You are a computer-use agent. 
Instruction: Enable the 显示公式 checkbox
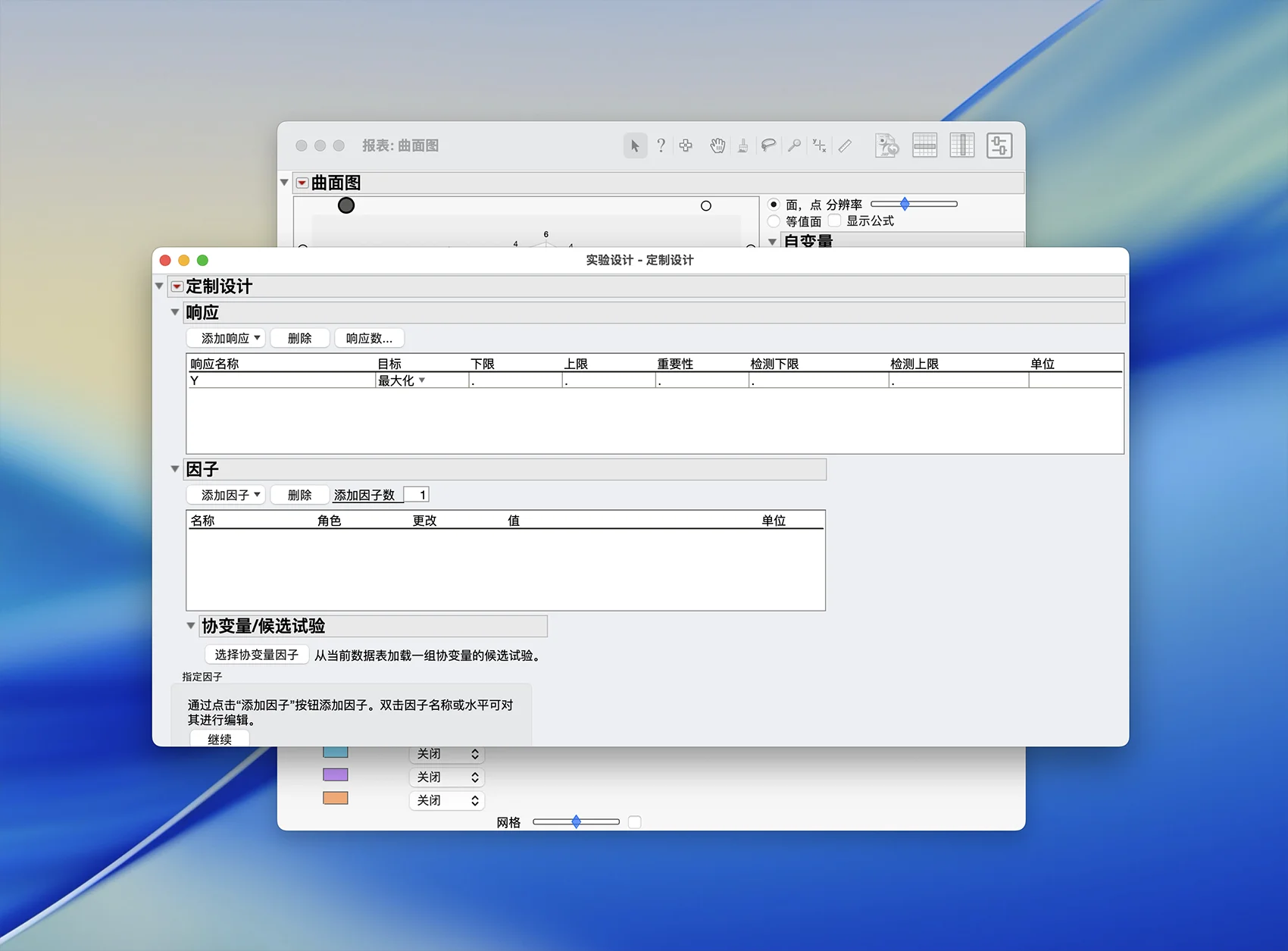click(834, 221)
